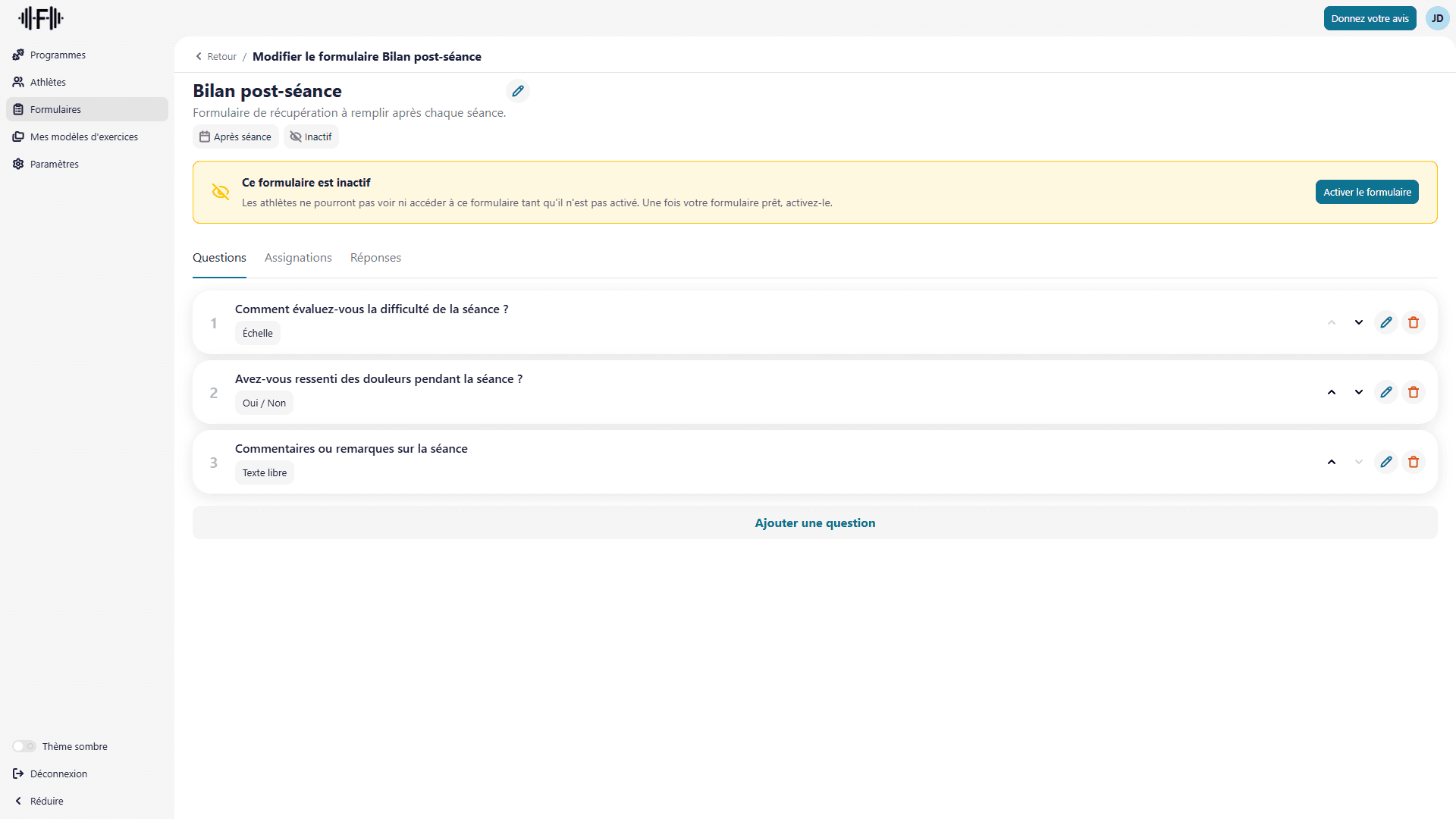Click the crossed-eye icon in the warning banner
Viewport: 1456px width, 819px height.
[x=221, y=192]
